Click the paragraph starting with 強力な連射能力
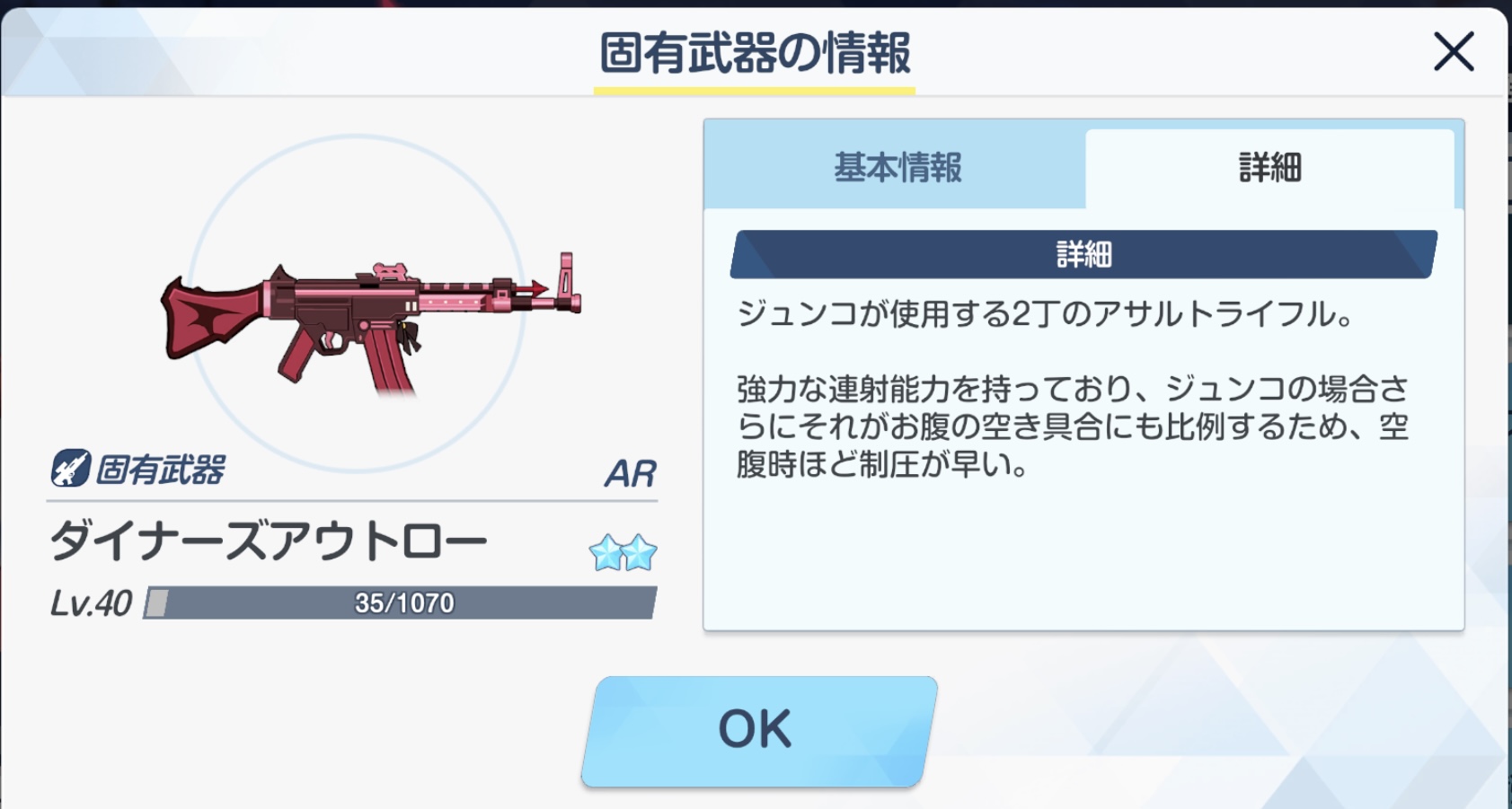Image resolution: width=1512 pixels, height=809 pixels. [x=1073, y=426]
